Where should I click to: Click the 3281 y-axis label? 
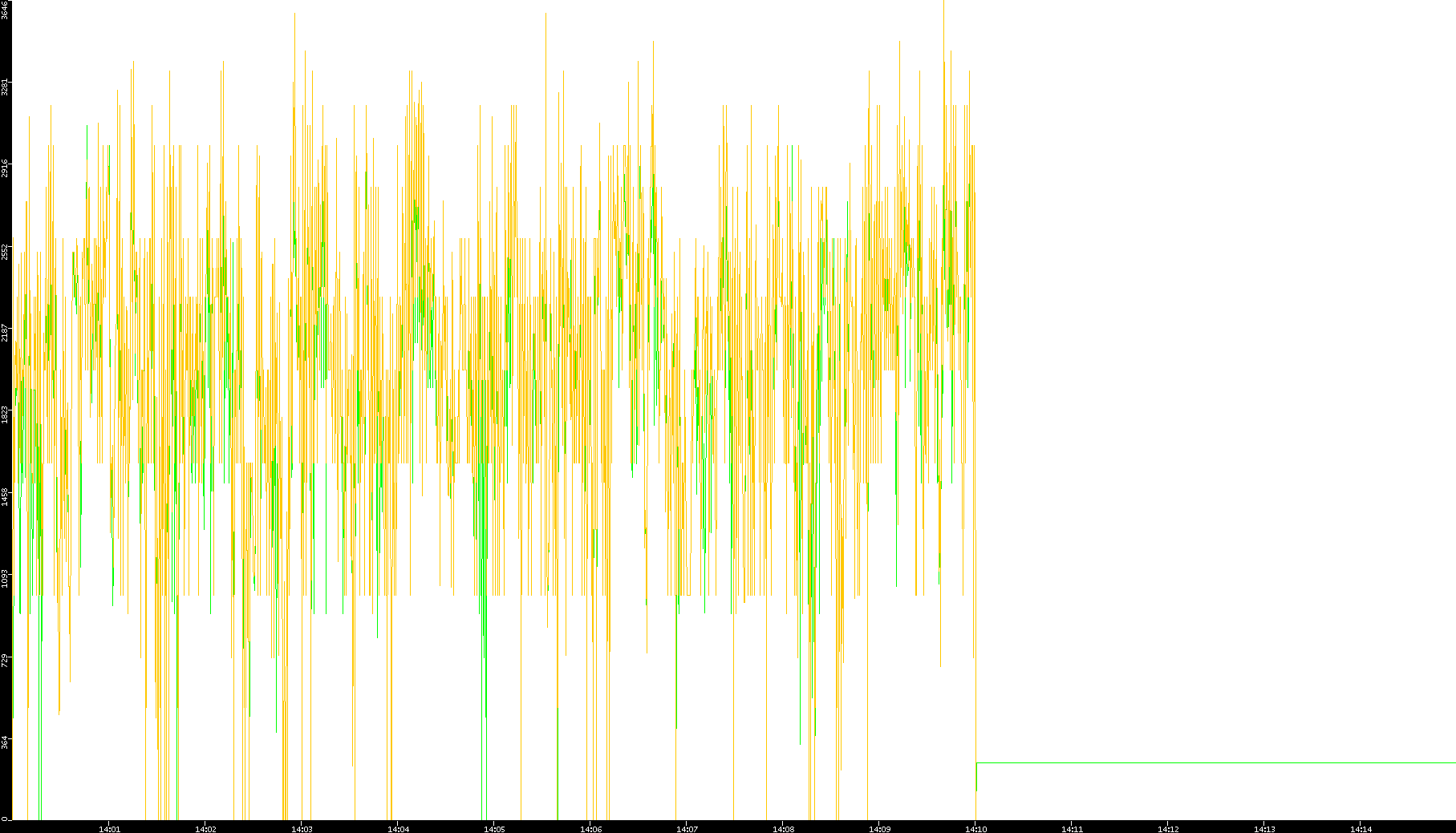click(5, 87)
